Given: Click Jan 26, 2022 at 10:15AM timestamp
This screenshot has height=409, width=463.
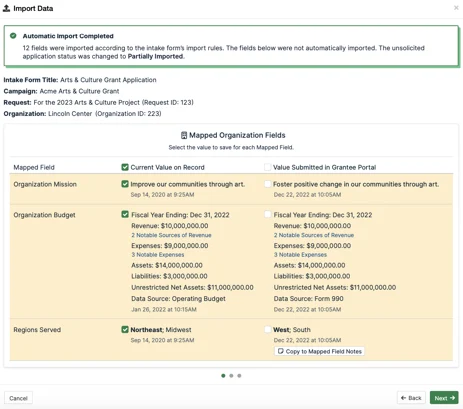Looking at the screenshot, I should (x=164, y=310).
